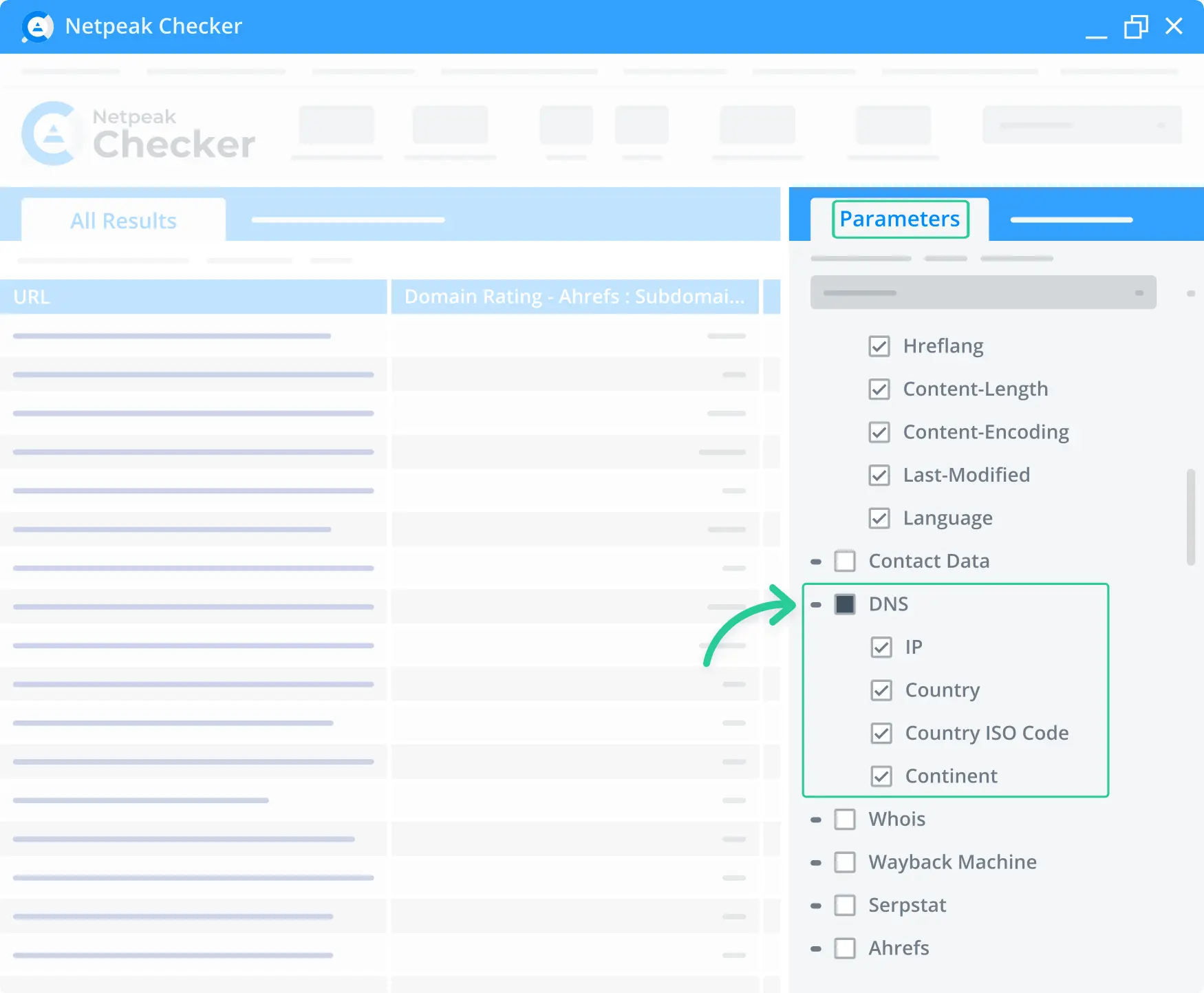
Task: Uncheck the IP parameter under DNS
Action: click(x=881, y=648)
